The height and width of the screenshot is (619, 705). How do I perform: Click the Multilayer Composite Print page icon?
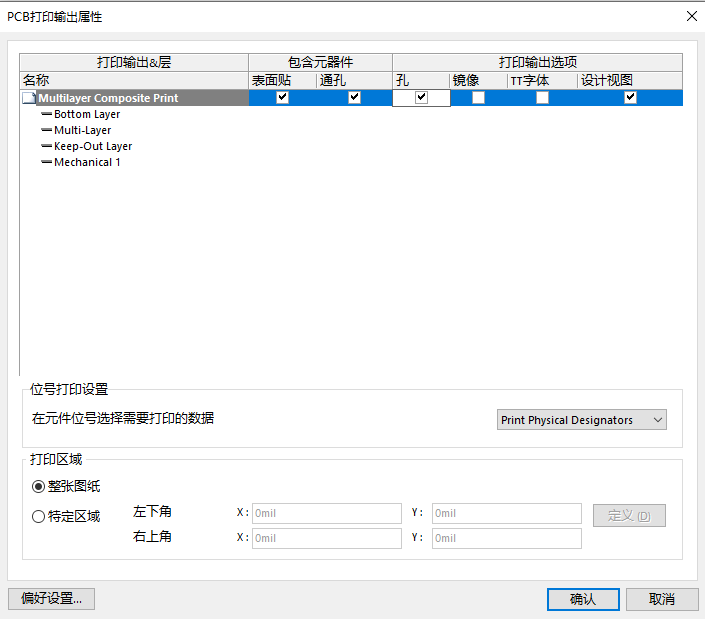(x=29, y=98)
